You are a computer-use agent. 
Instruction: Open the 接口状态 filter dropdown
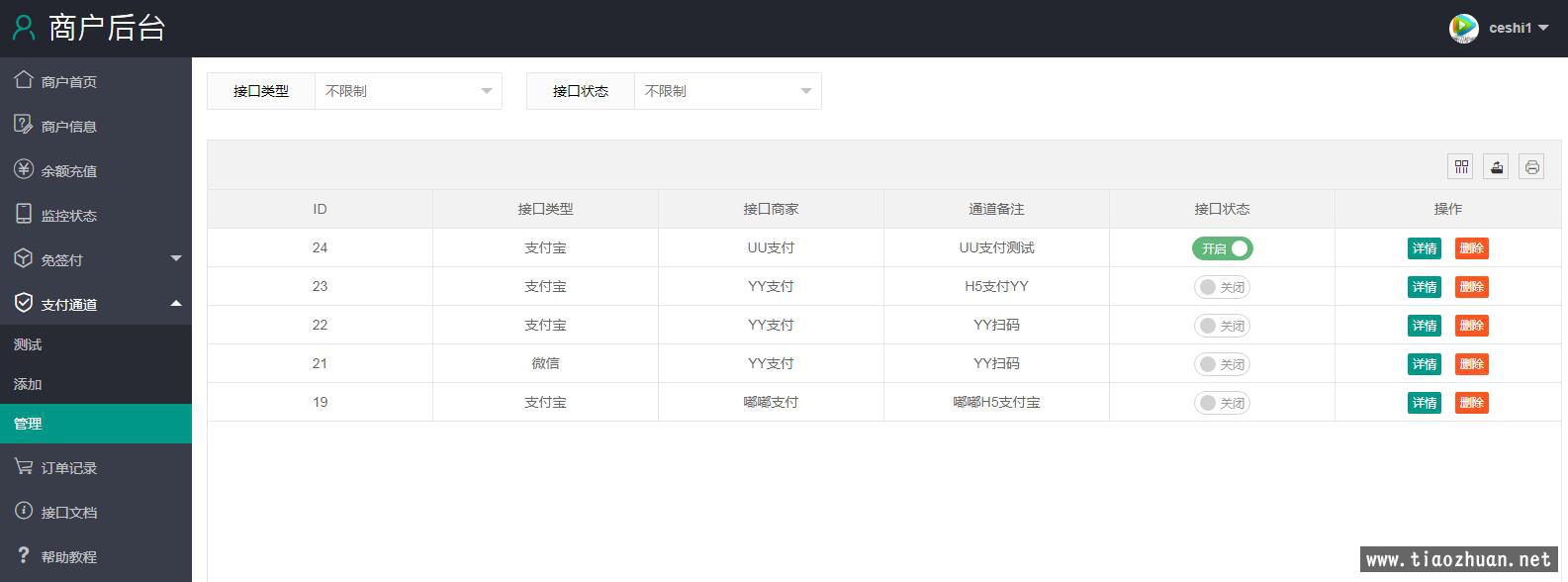(x=727, y=91)
